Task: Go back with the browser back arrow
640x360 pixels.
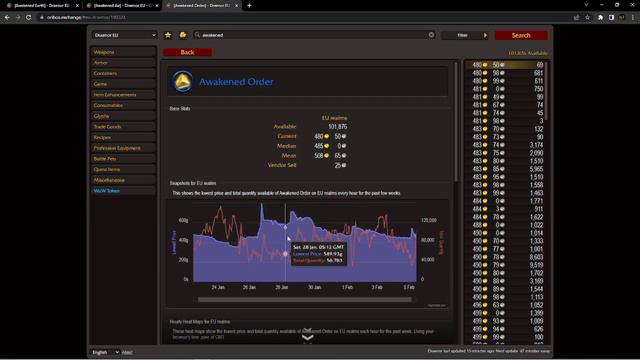Action: tap(7, 17)
